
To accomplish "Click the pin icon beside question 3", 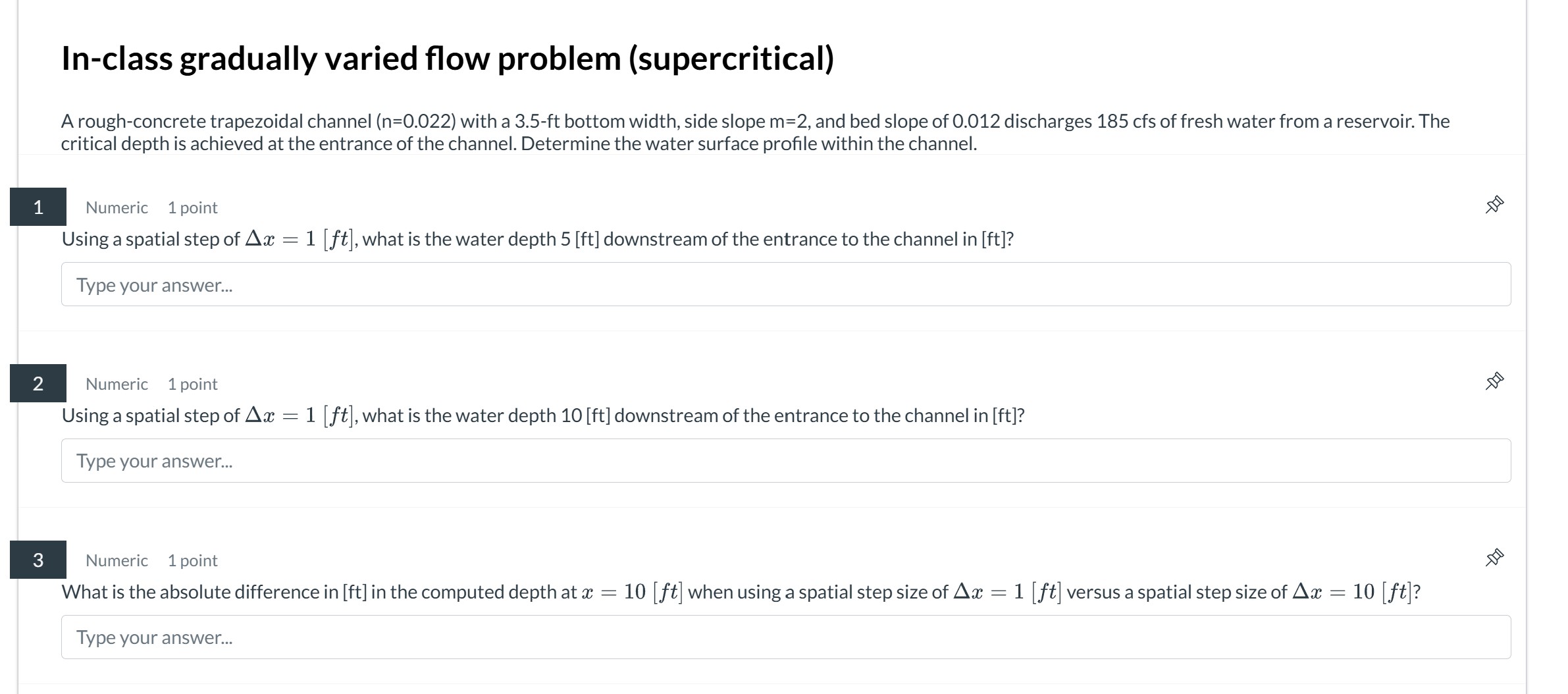I will (x=1494, y=557).
